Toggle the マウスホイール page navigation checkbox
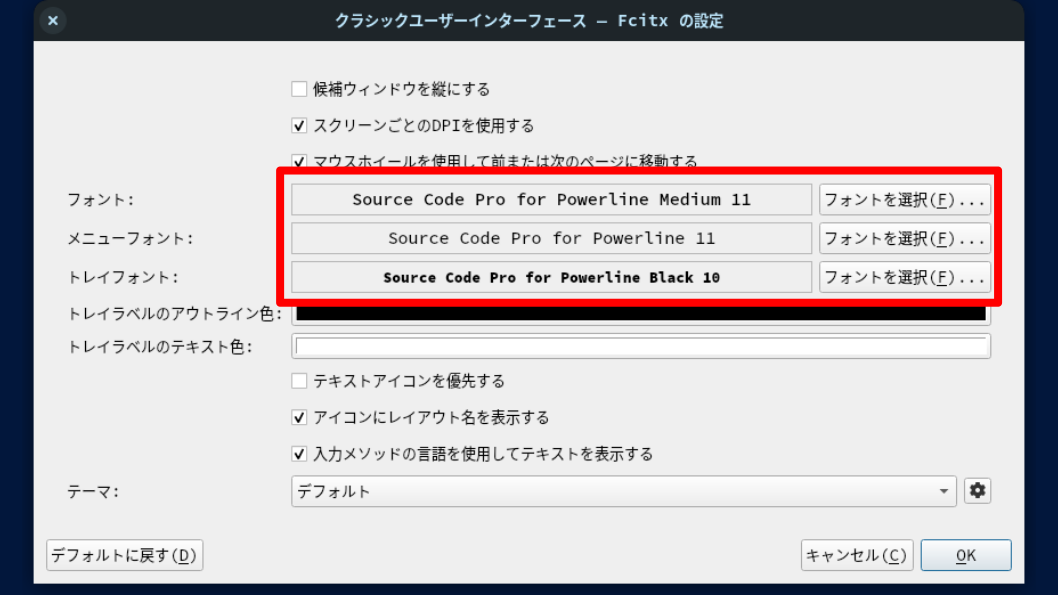The image size is (1058, 595). [299, 160]
